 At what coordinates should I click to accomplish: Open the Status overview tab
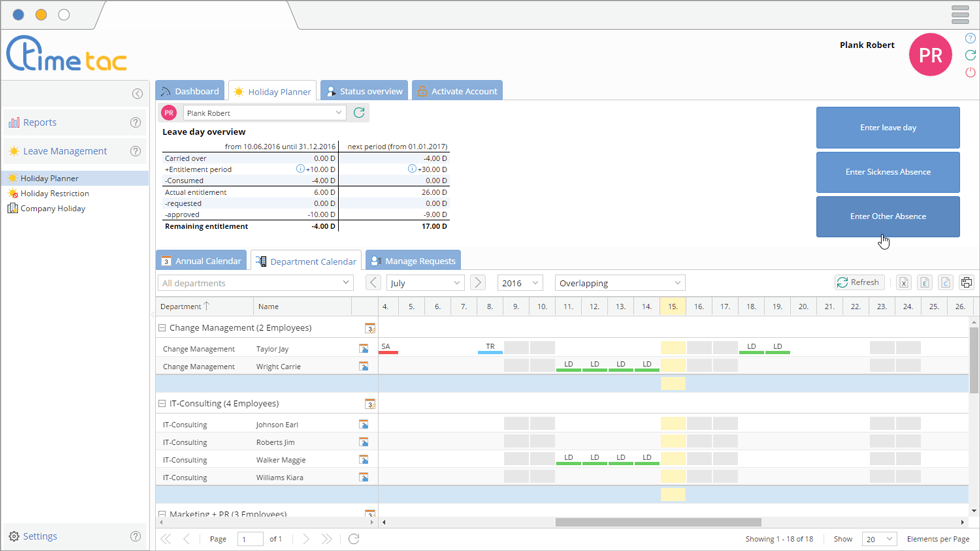pos(363,91)
